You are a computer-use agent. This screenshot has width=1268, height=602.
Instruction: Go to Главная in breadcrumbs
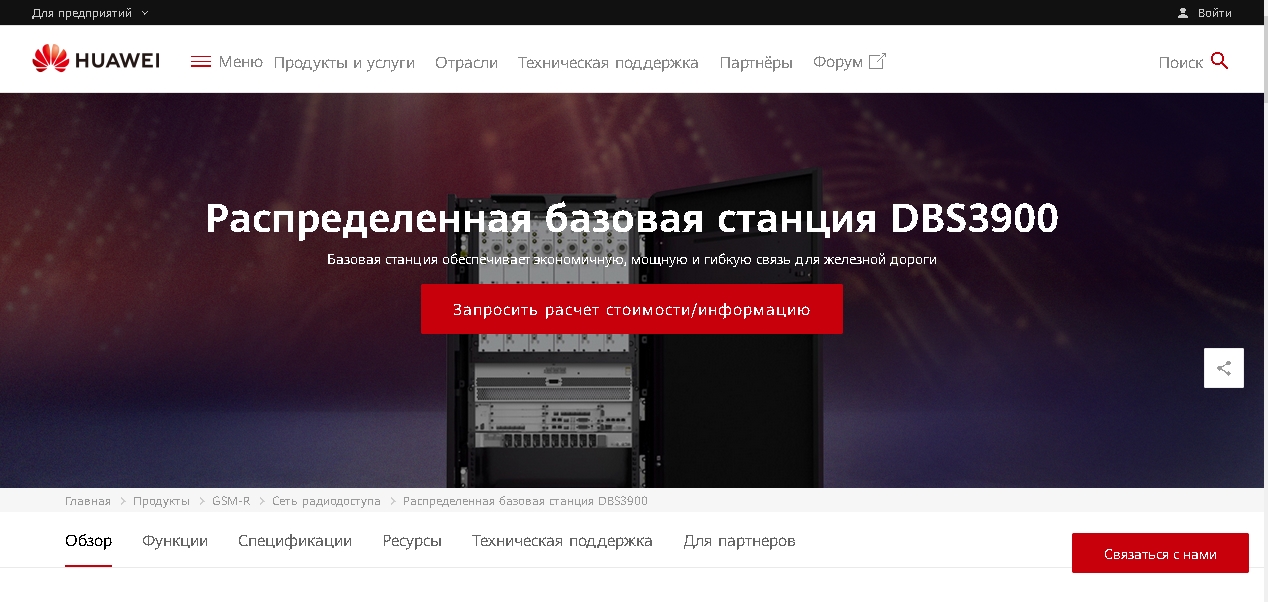coord(88,501)
